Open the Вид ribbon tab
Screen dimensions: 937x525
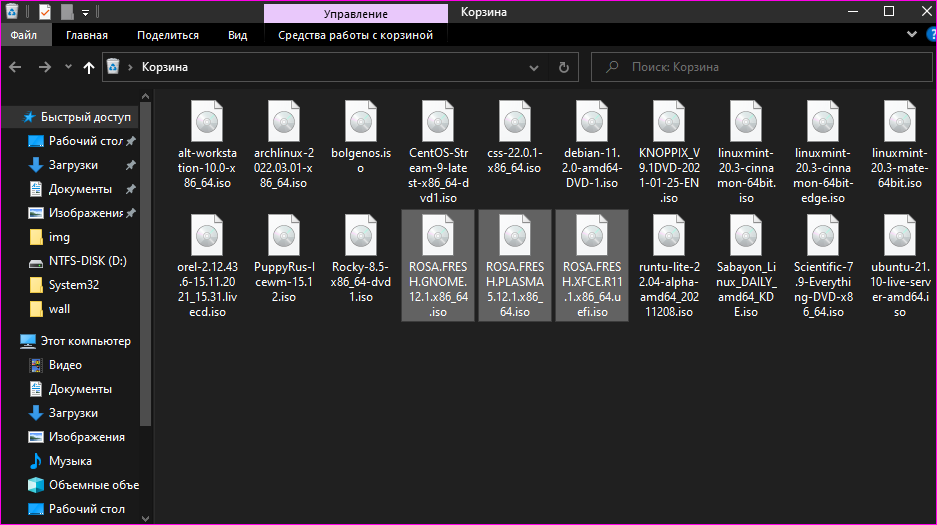click(237, 35)
